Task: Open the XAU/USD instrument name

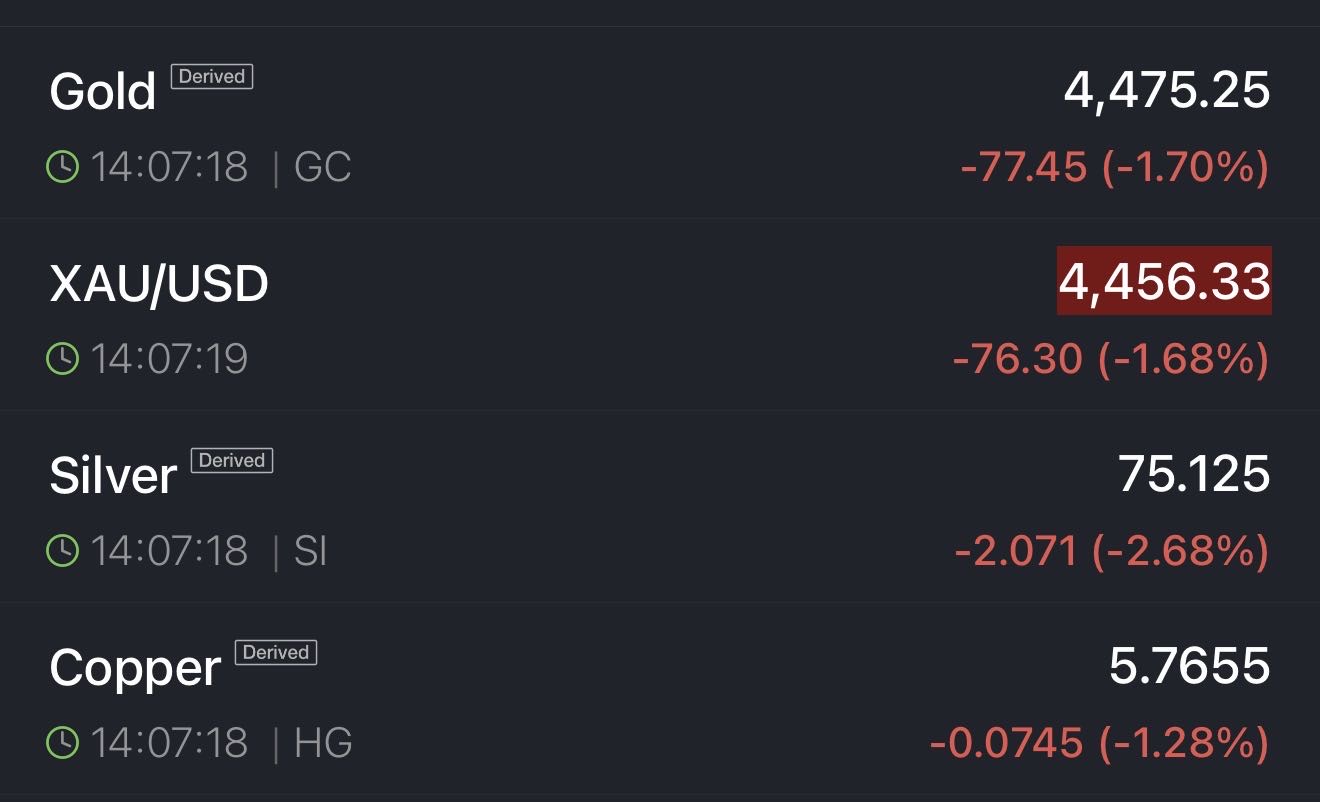Action: (x=159, y=284)
